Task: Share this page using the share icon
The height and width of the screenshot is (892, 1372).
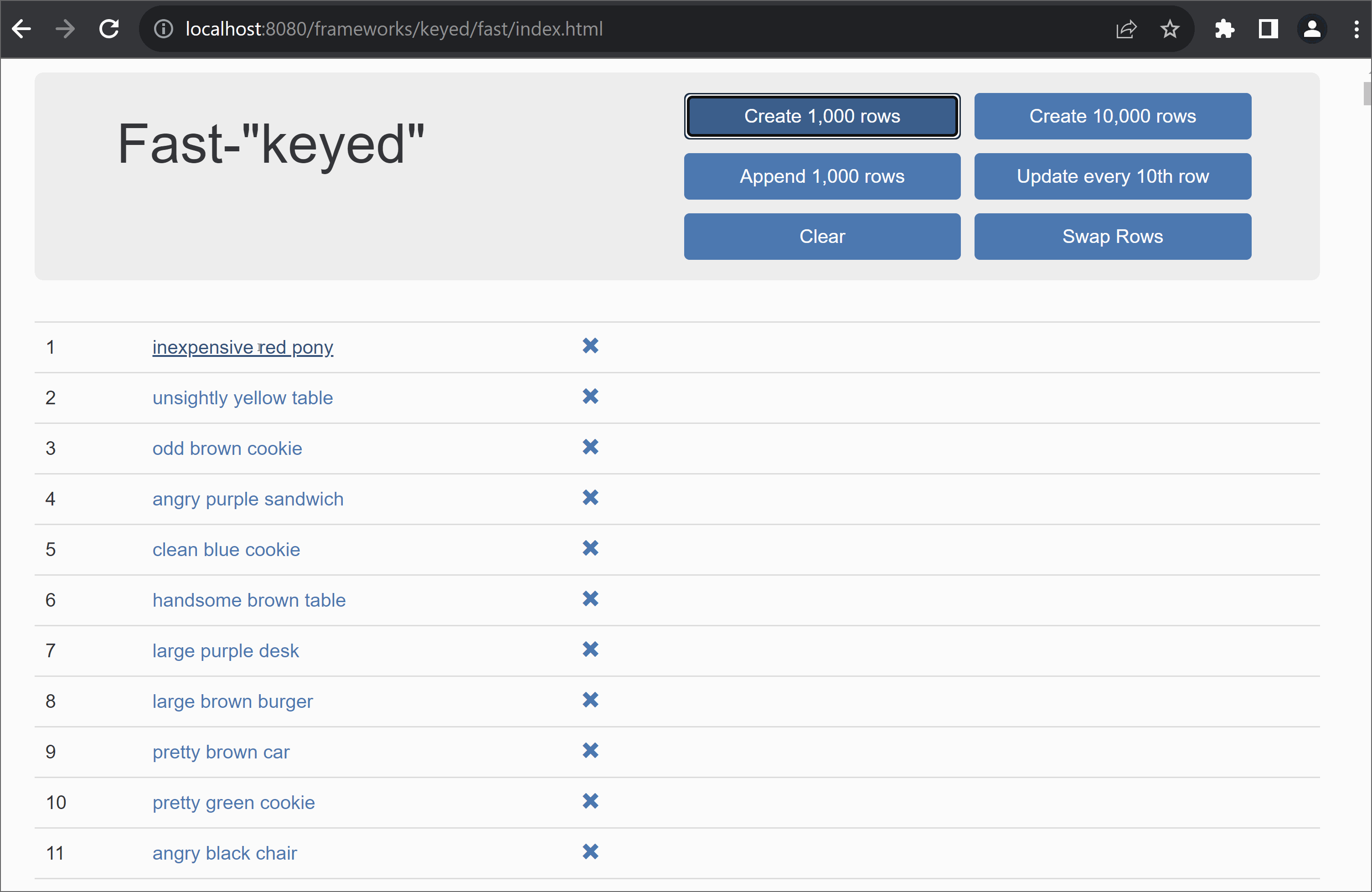Action: pyautogui.click(x=1126, y=29)
